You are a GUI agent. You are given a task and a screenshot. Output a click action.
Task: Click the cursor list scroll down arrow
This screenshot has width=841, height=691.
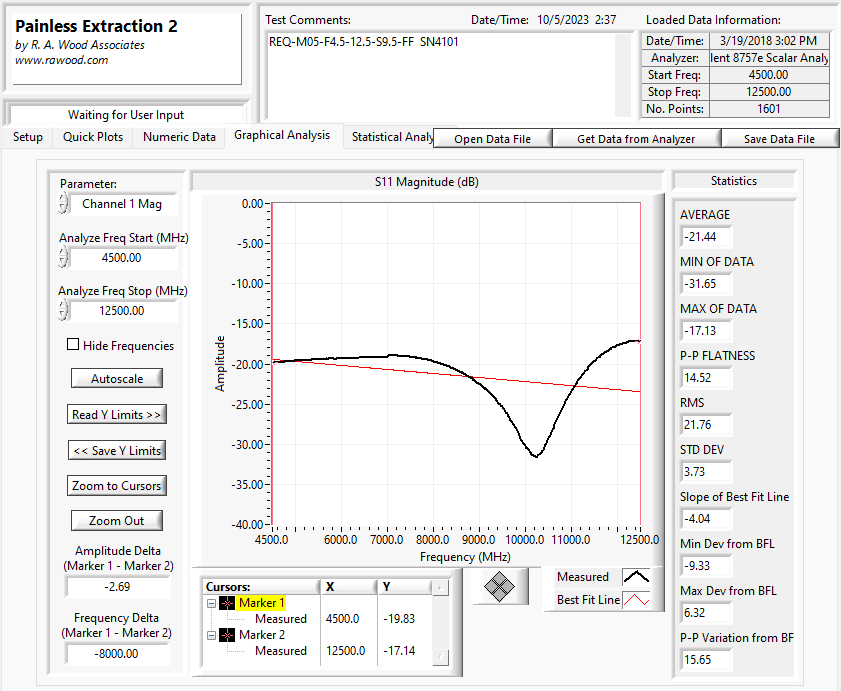pyautogui.click(x=440, y=657)
